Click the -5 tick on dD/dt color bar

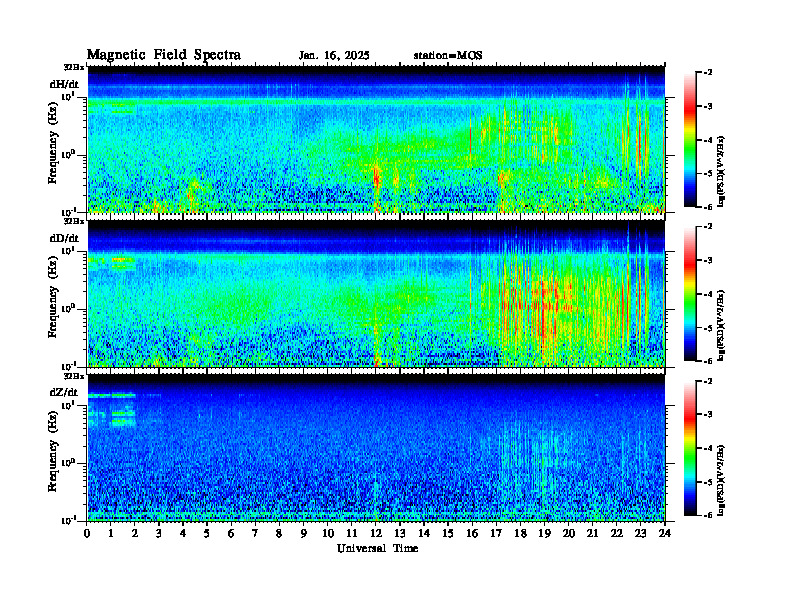709,328
